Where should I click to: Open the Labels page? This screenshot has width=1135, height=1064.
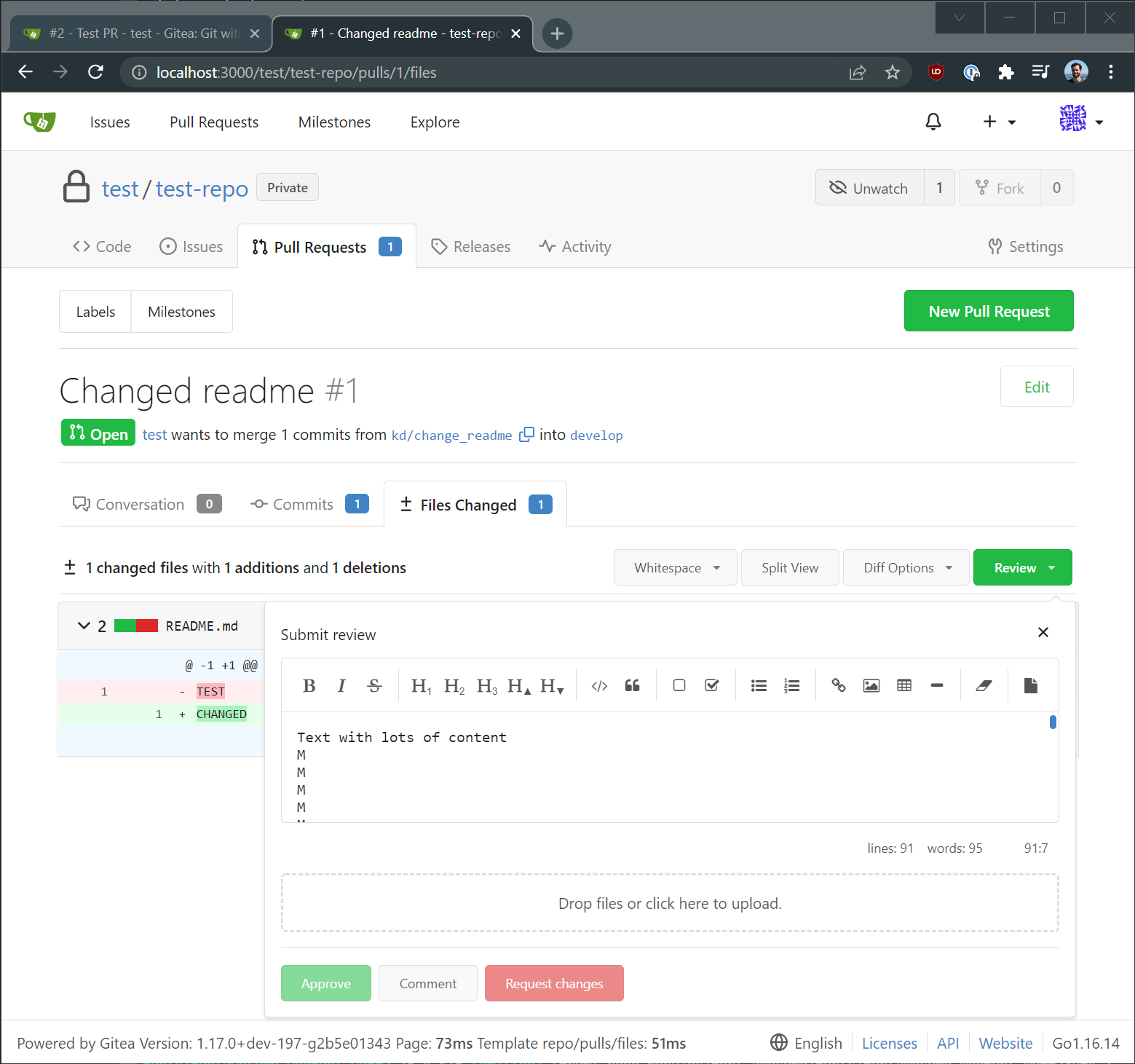pos(95,312)
